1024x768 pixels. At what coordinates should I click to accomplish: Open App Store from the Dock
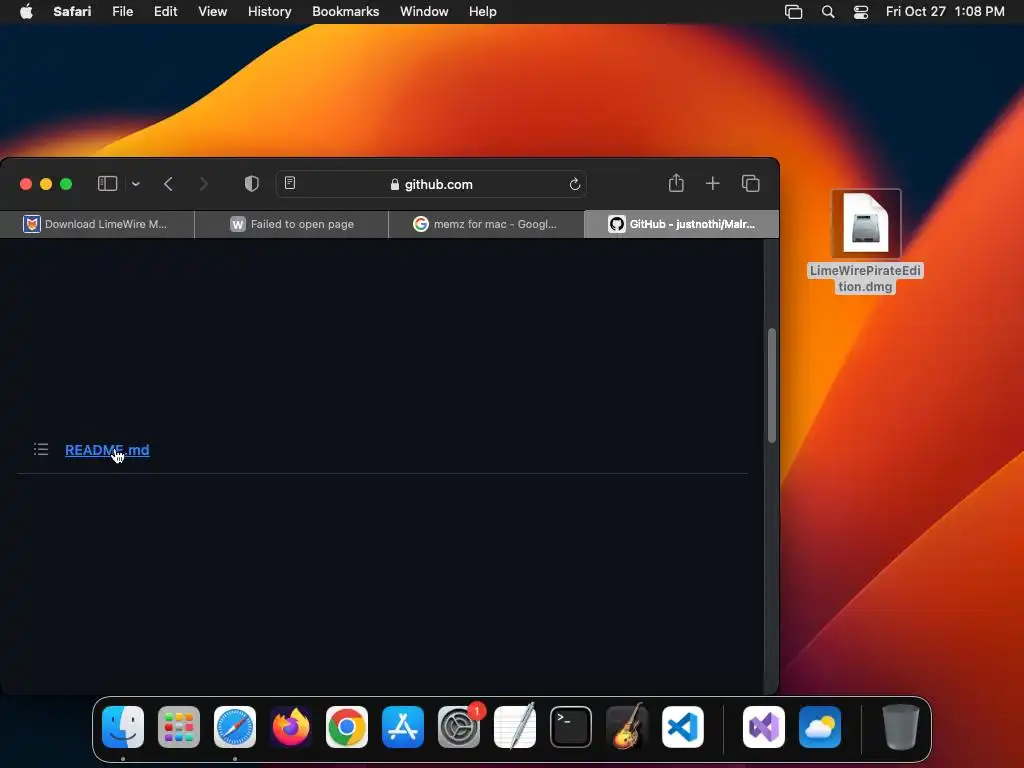(x=403, y=727)
